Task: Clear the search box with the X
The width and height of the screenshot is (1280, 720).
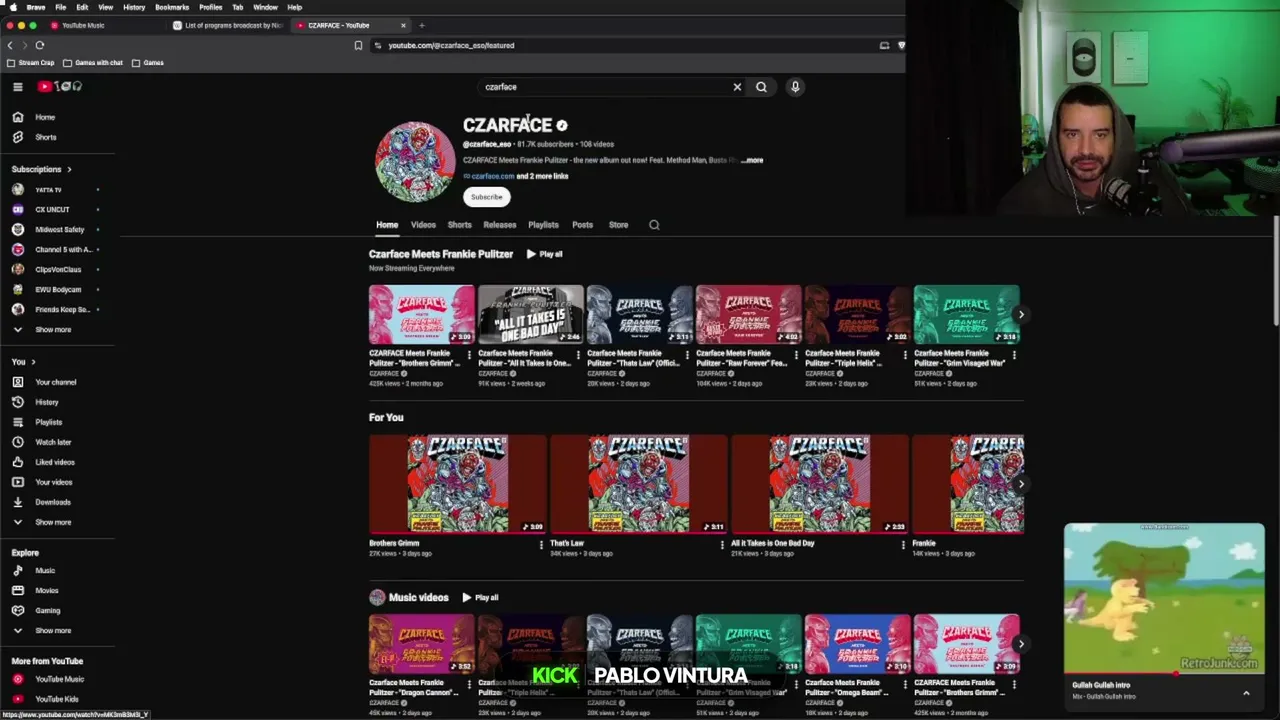Action: click(x=737, y=87)
